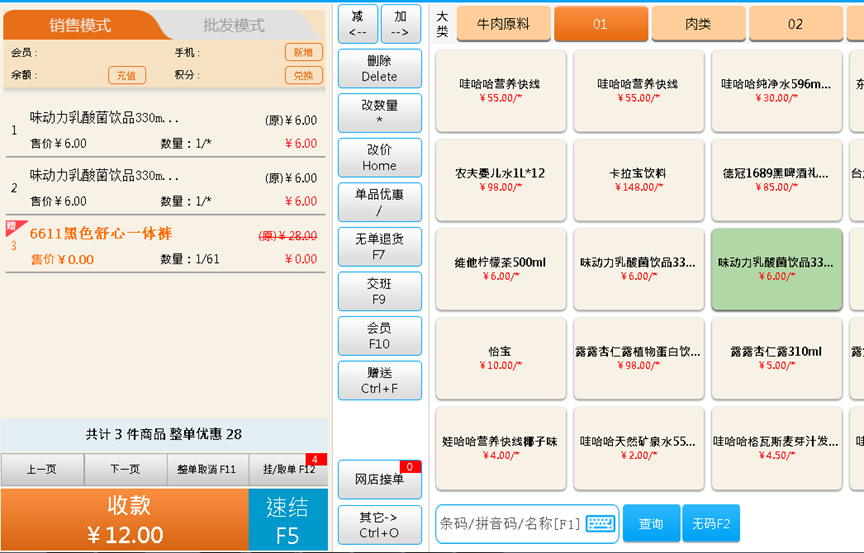Click 上一页 previous page button

tap(42, 469)
